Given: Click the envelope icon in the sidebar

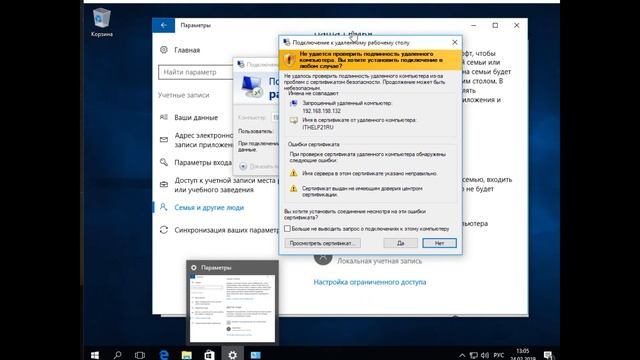Looking at the screenshot, I should 164,140.
